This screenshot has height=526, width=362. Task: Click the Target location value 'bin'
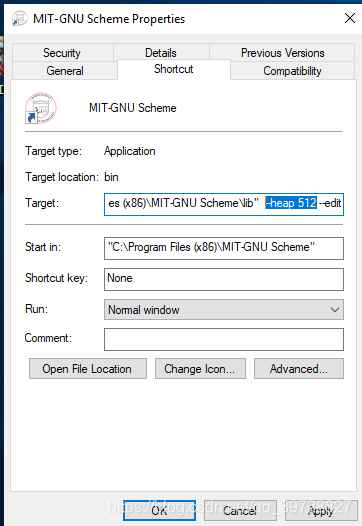click(x=111, y=177)
